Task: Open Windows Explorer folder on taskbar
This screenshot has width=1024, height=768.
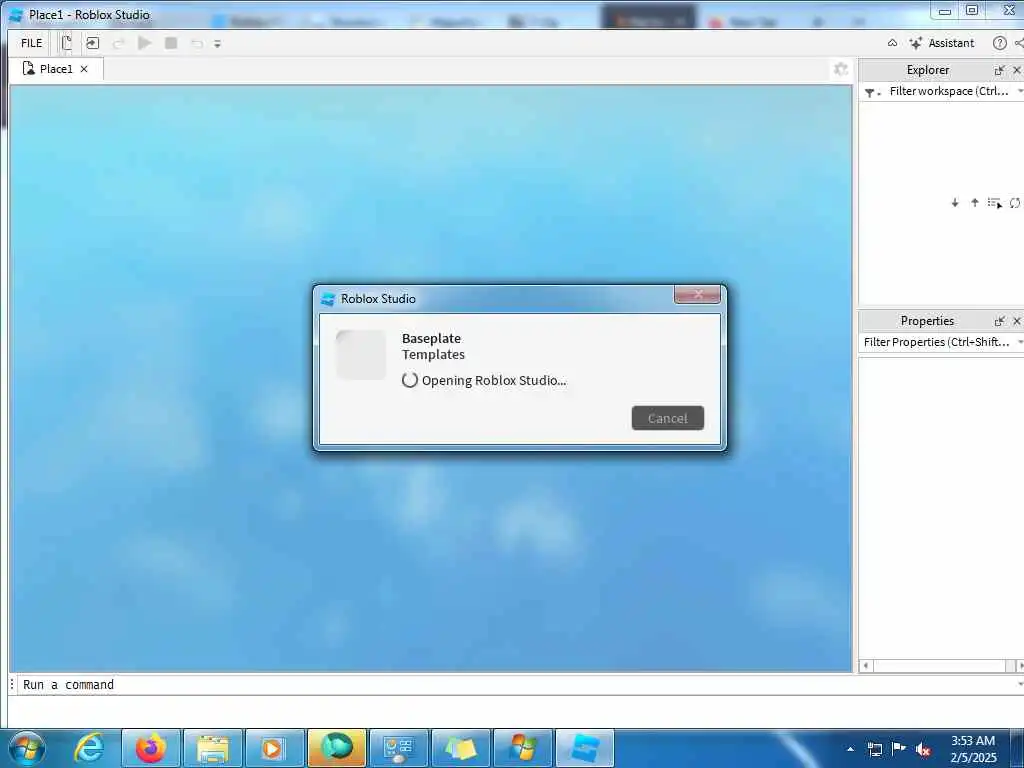Action: click(213, 748)
